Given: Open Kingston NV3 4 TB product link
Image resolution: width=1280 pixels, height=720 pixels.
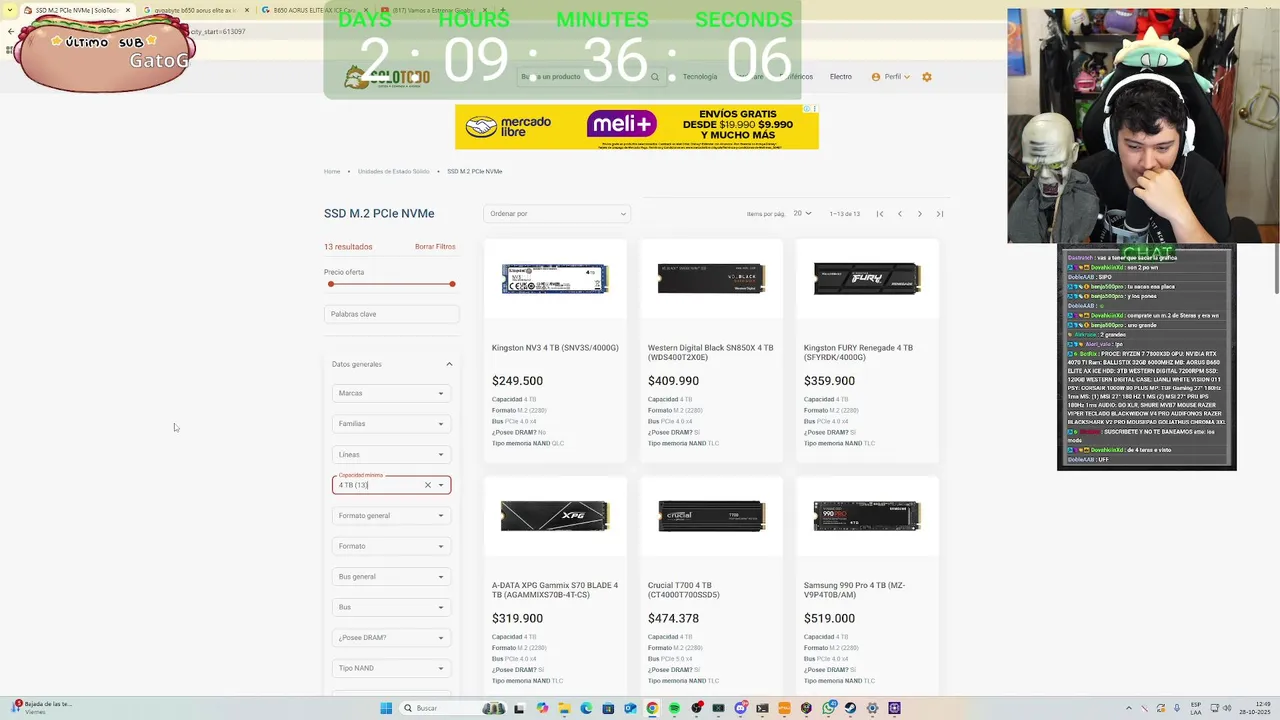Looking at the screenshot, I should click(555, 348).
